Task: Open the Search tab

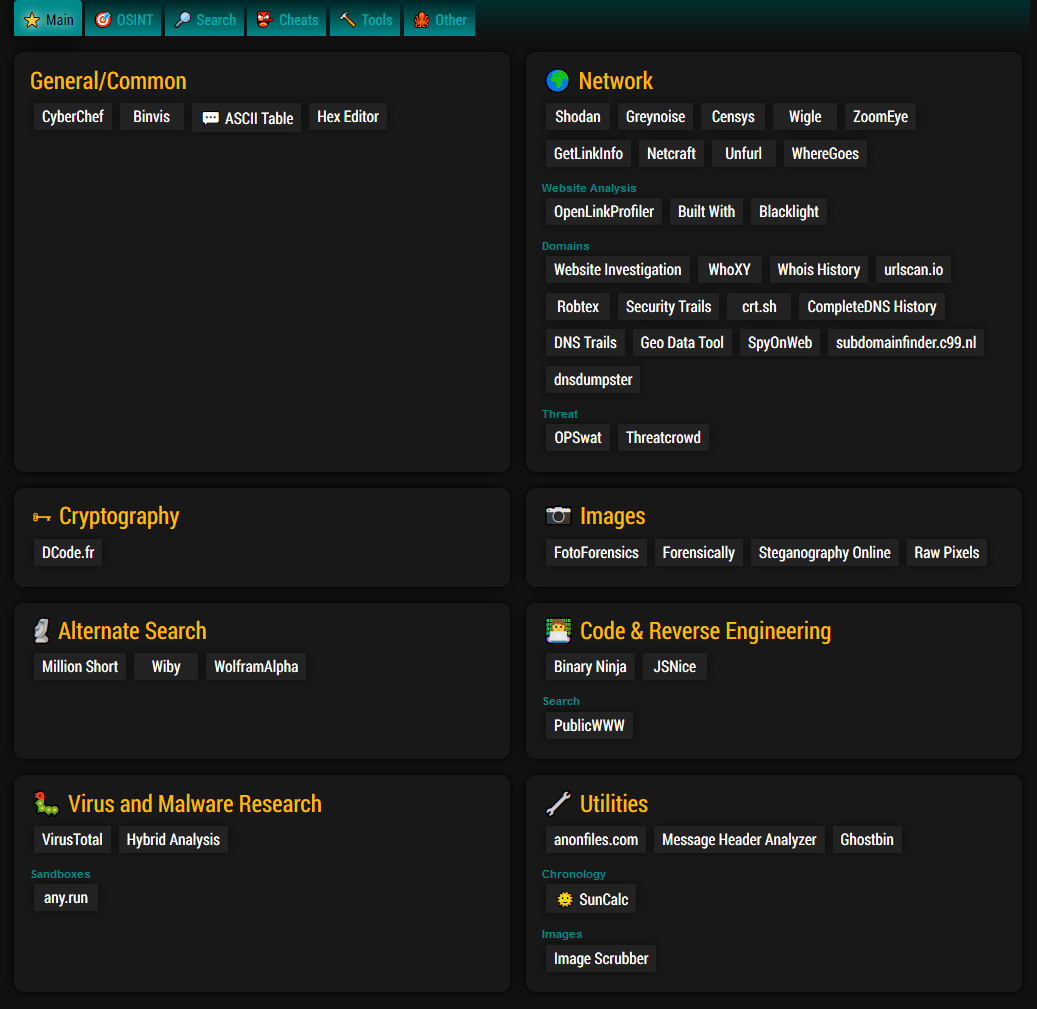Action: coord(204,19)
